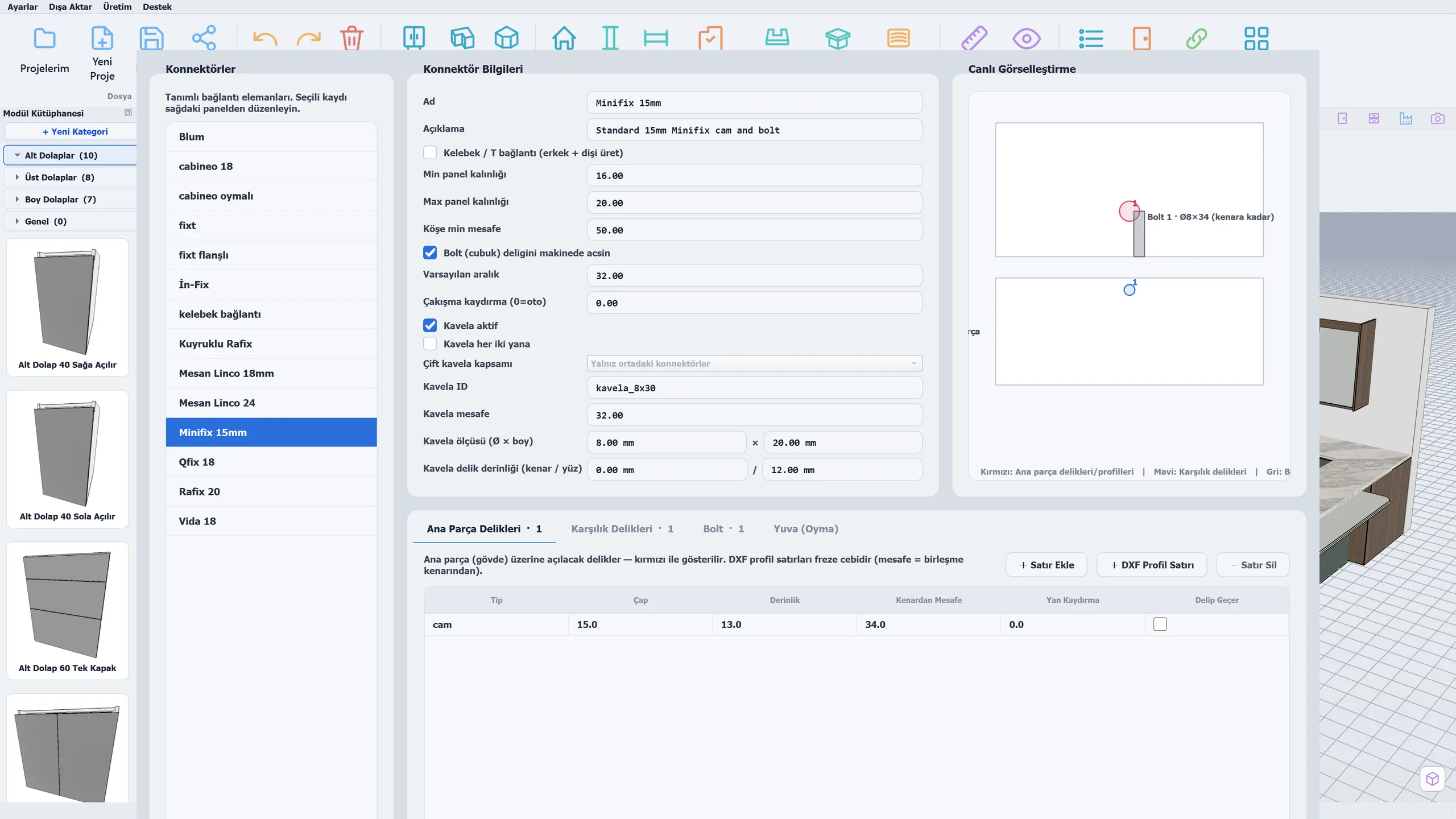Screen dimensions: 1456x819
Task: Click the camera icon at right
Action: [x=1437, y=118]
